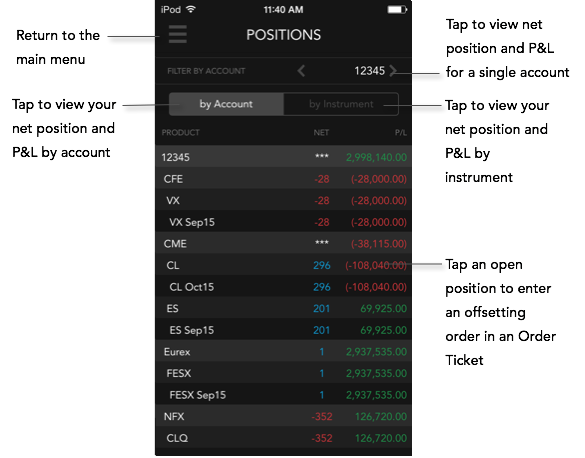Tap the P/L column header

[x=401, y=132]
